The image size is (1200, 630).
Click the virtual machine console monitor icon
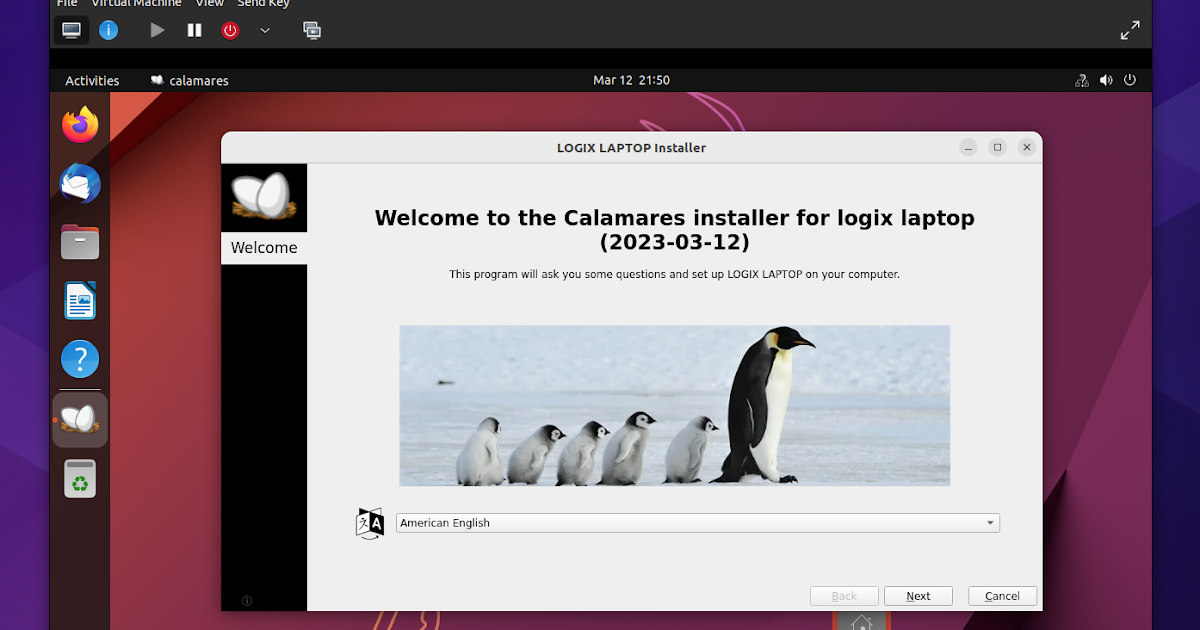72,30
